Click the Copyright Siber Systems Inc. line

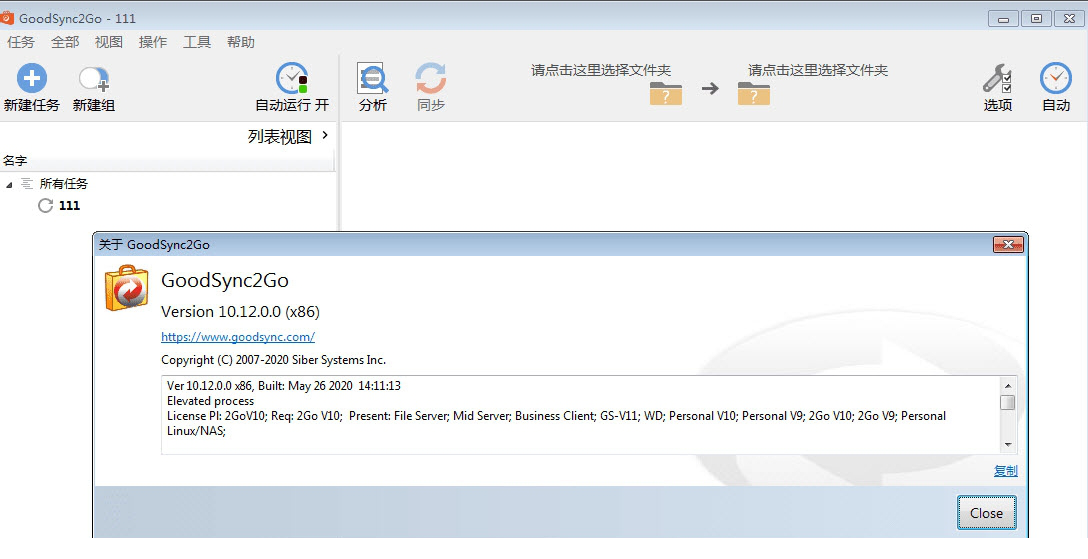[x=273, y=360]
